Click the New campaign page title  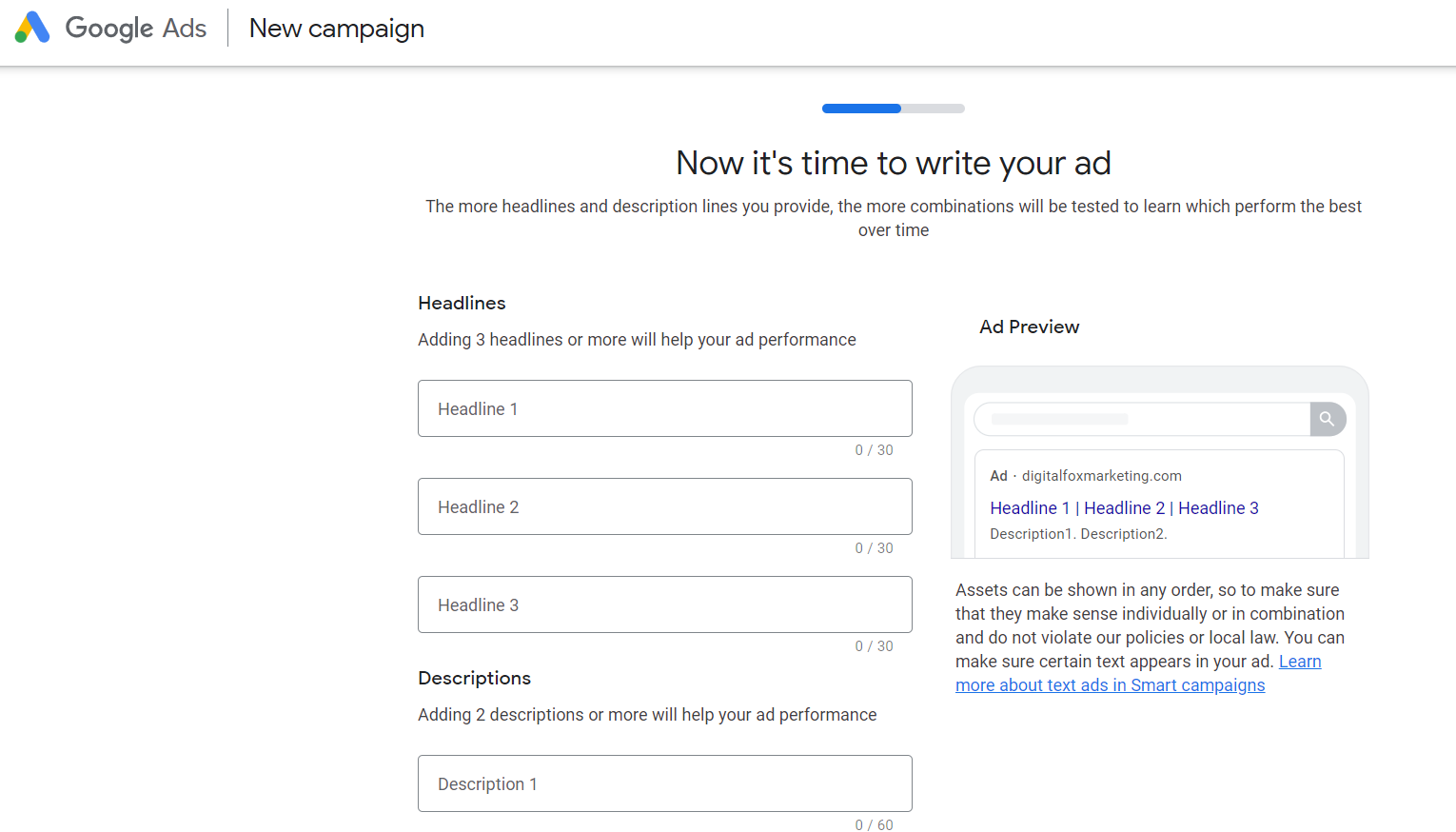[337, 29]
